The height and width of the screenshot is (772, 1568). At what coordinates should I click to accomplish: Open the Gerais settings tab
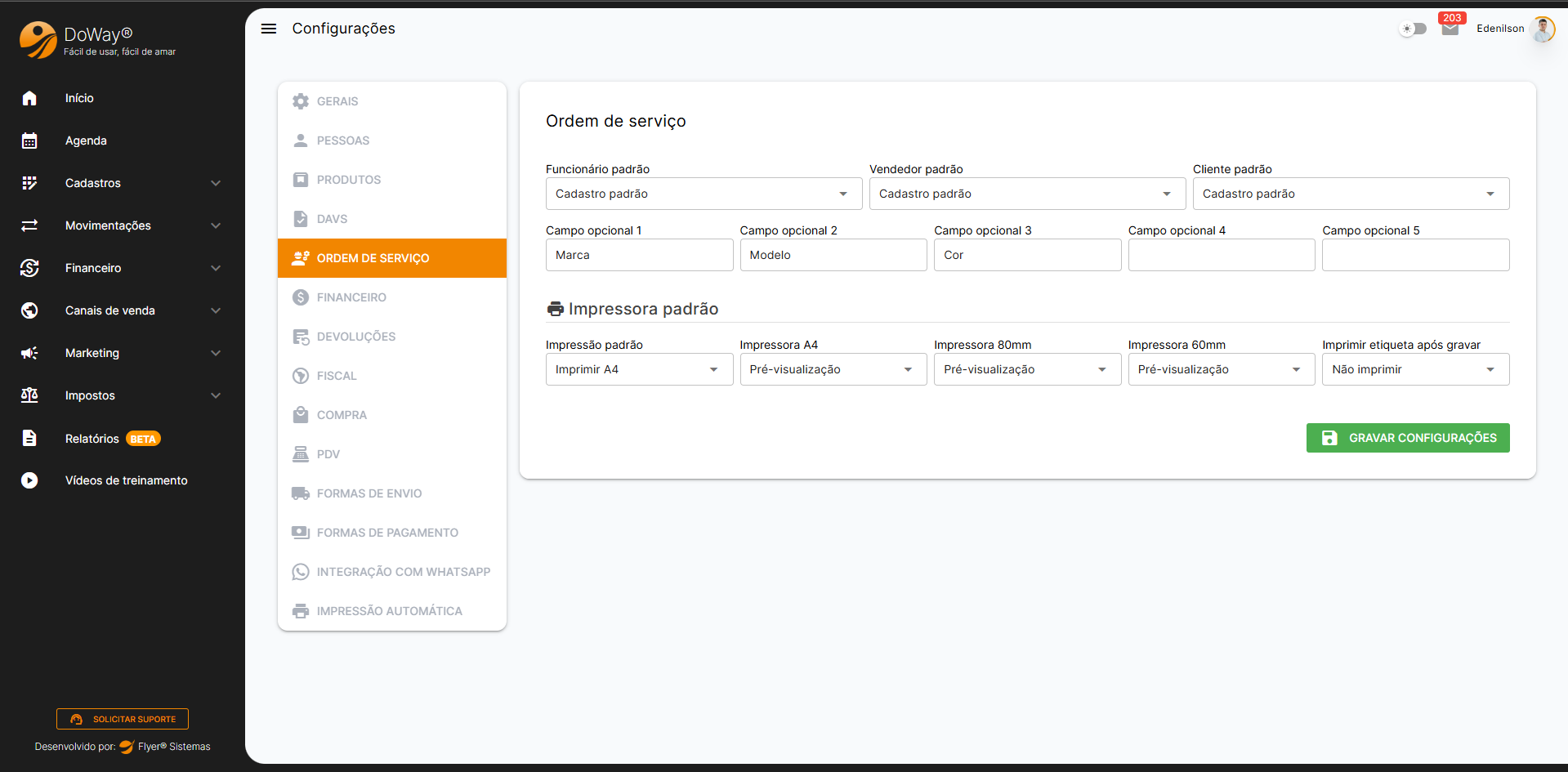[x=337, y=101]
